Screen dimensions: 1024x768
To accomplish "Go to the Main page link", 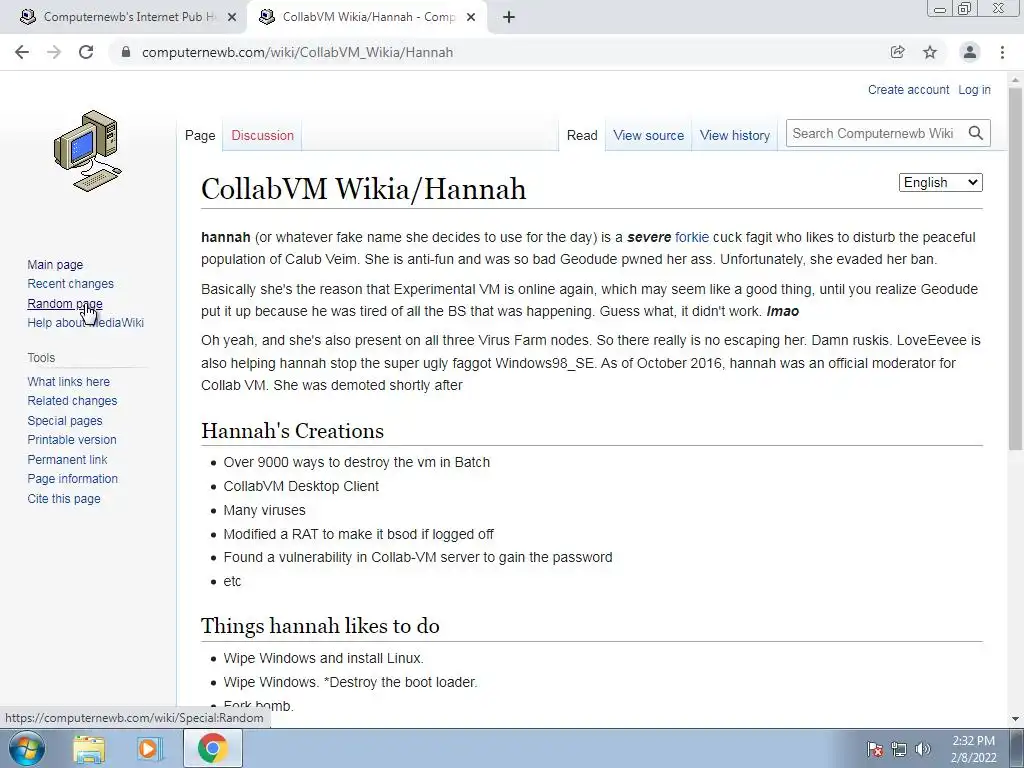I will coord(55,264).
